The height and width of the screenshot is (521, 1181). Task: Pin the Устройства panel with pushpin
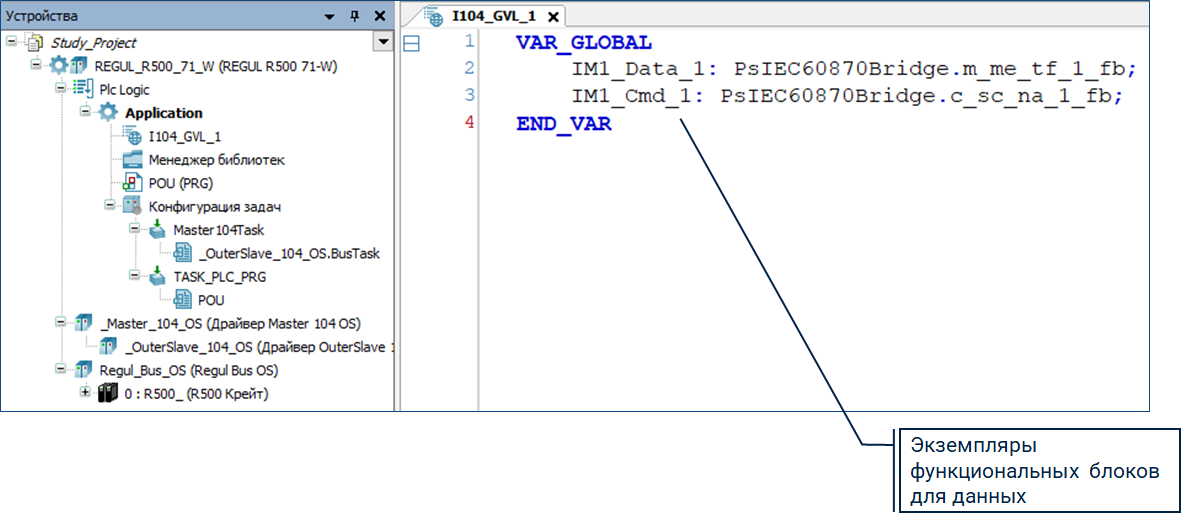[354, 16]
